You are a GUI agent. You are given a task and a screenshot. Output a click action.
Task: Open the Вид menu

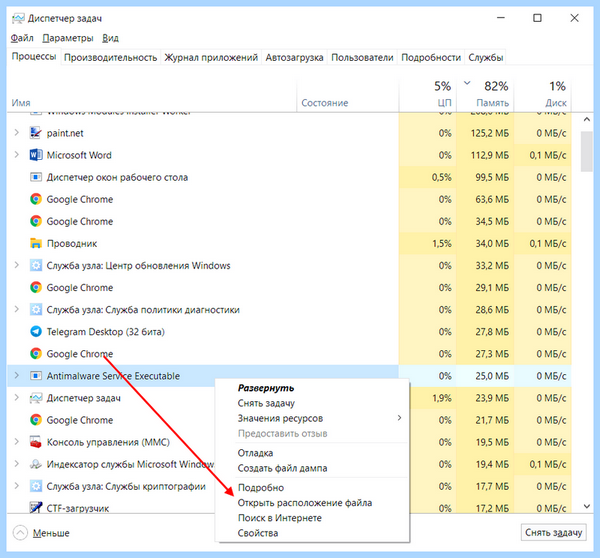tap(110, 38)
